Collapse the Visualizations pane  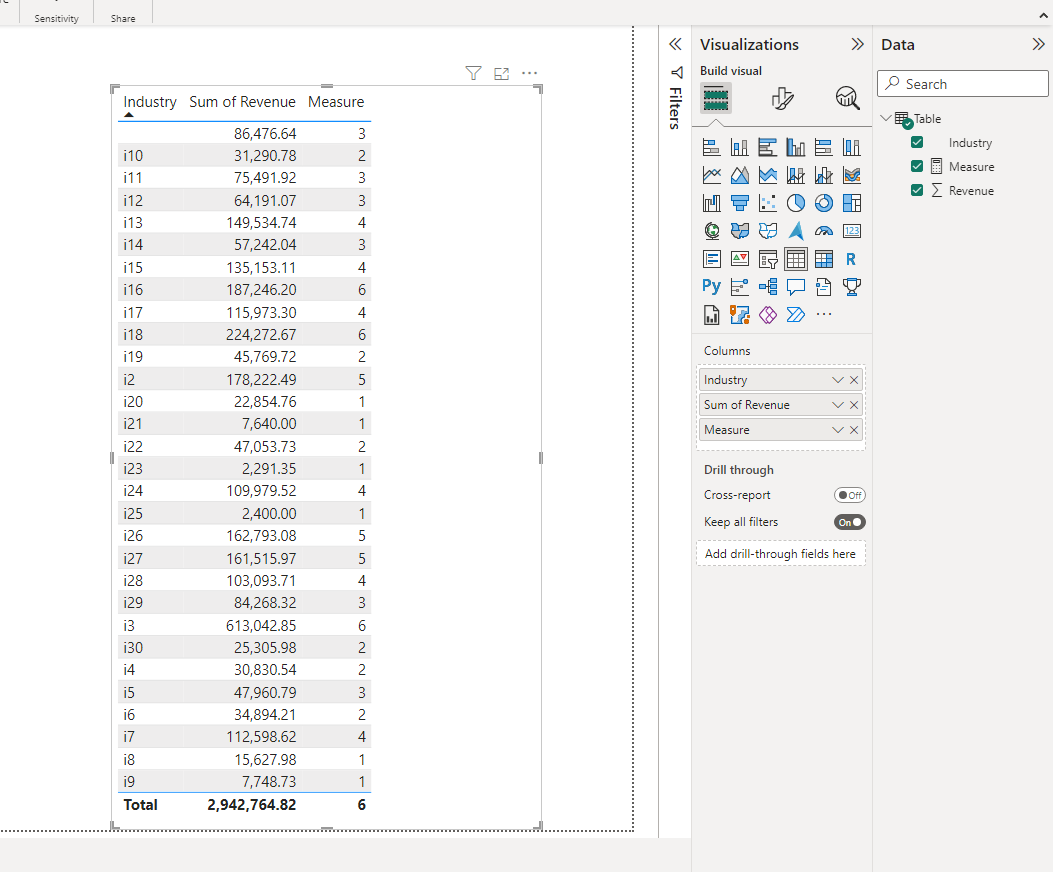(x=858, y=44)
